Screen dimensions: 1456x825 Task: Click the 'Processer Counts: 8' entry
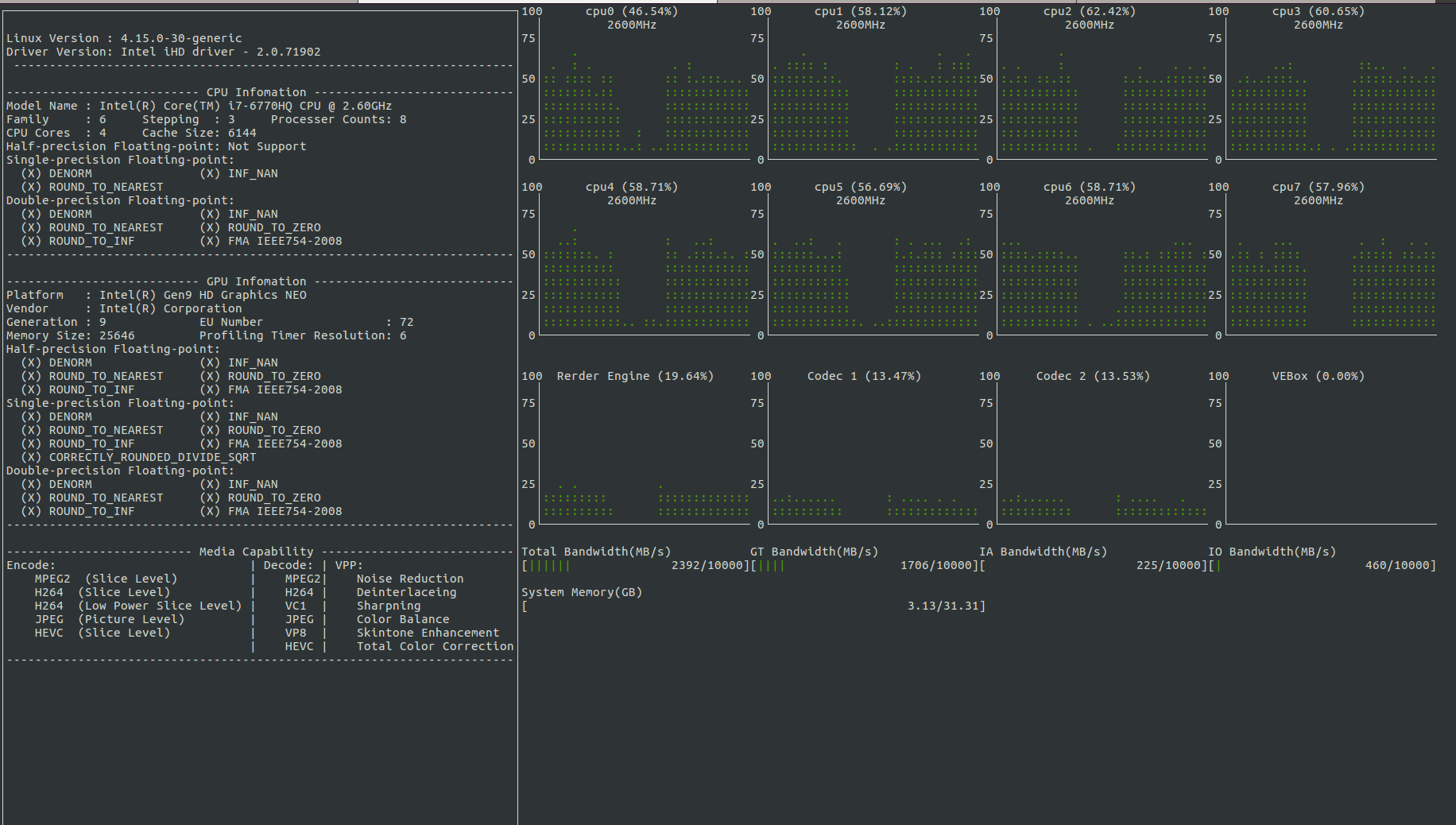tap(339, 119)
